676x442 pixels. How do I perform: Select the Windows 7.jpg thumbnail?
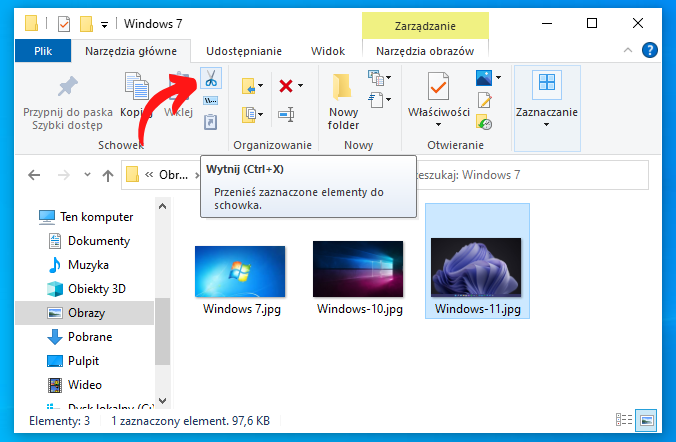pyautogui.click(x=240, y=271)
